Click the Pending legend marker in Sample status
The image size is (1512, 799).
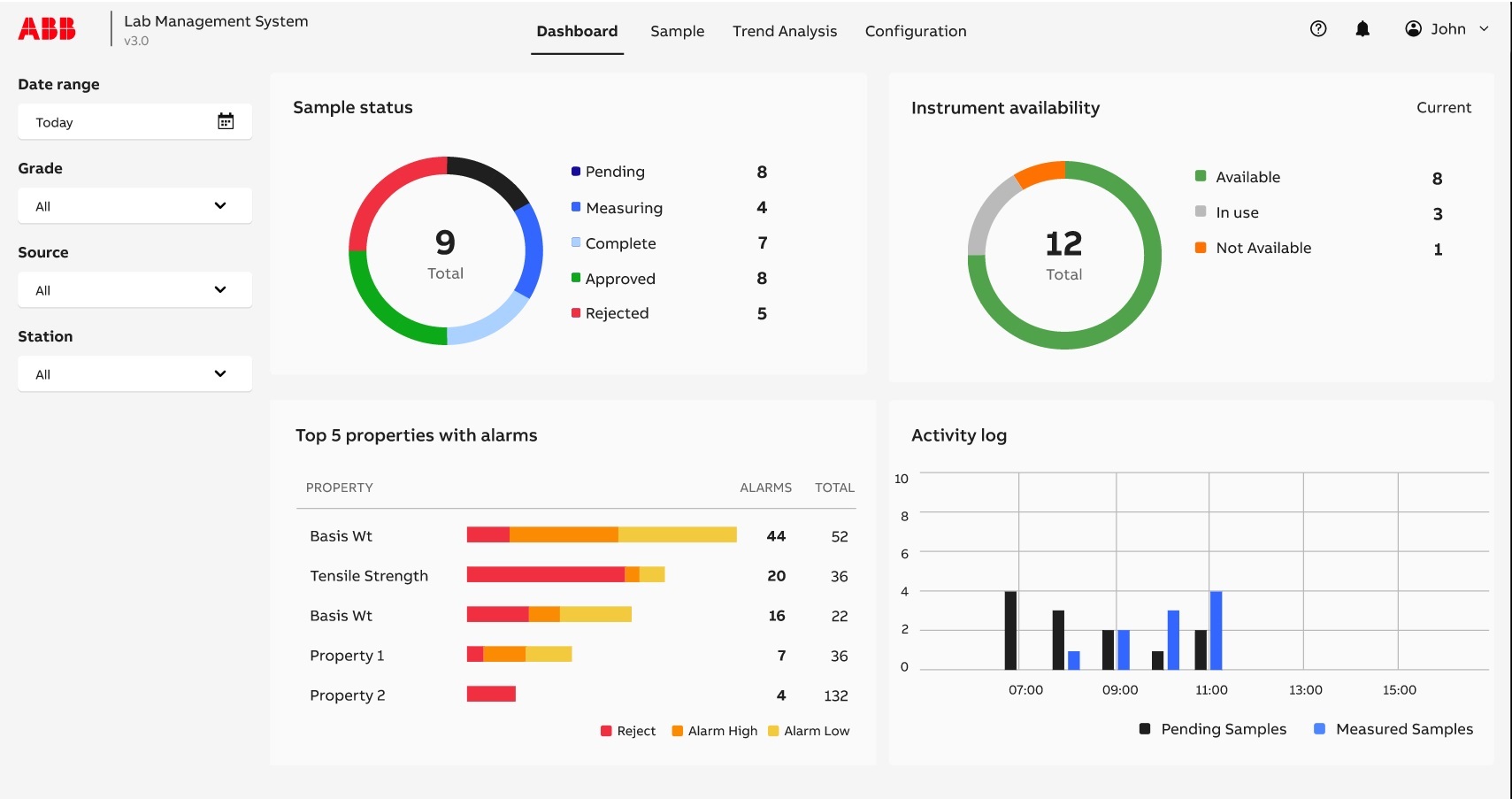(x=576, y=172)
